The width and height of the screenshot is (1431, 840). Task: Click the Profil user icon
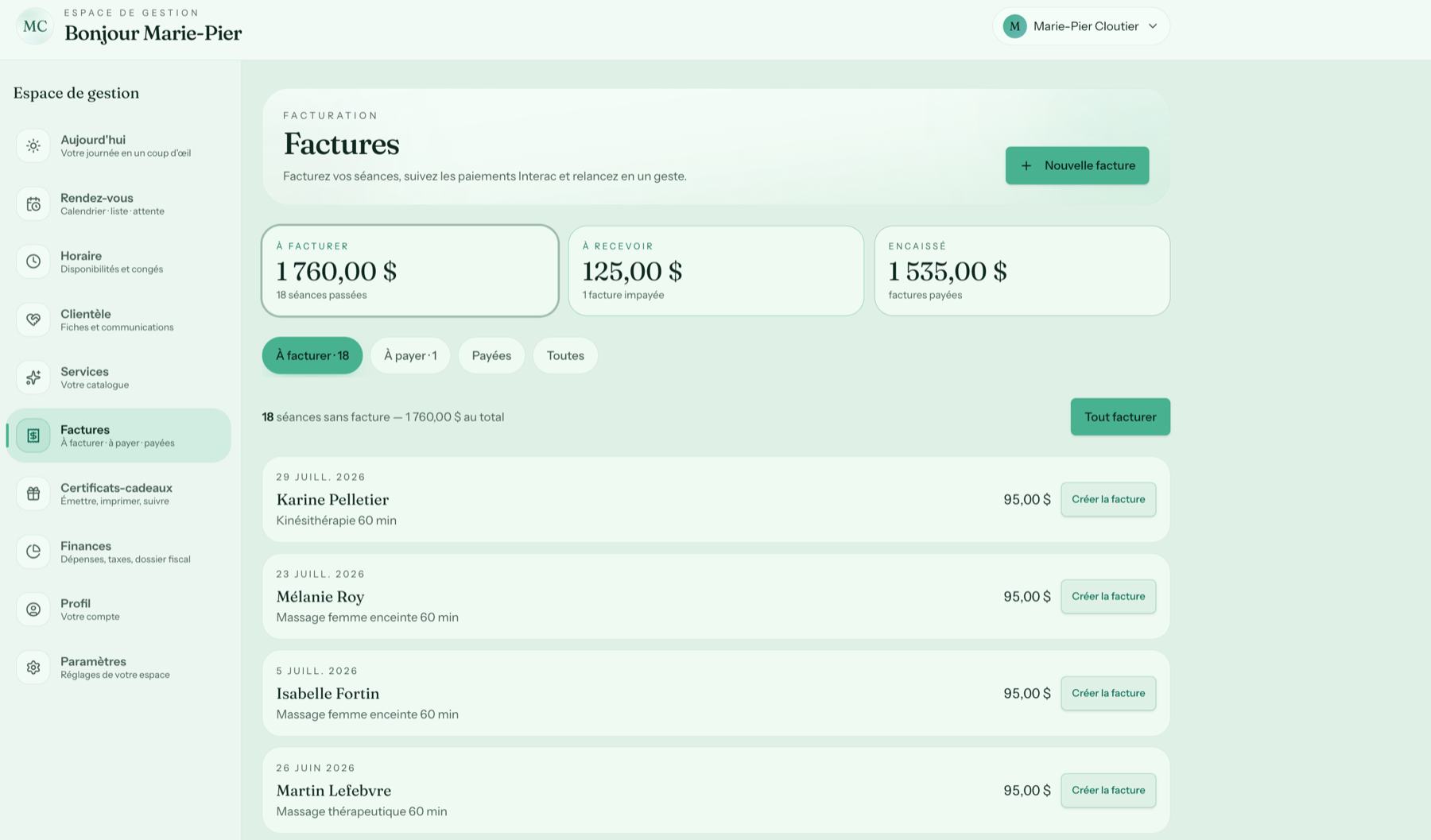tap(33, 610)
